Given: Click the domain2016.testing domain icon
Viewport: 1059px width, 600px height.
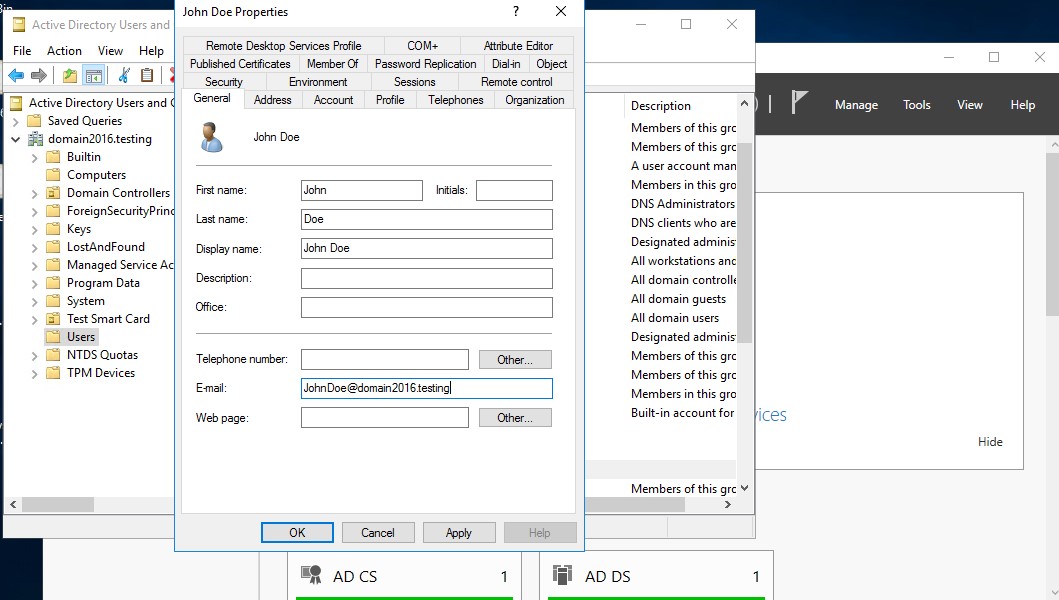Looking at the screenshot, I should click(36, 139).
